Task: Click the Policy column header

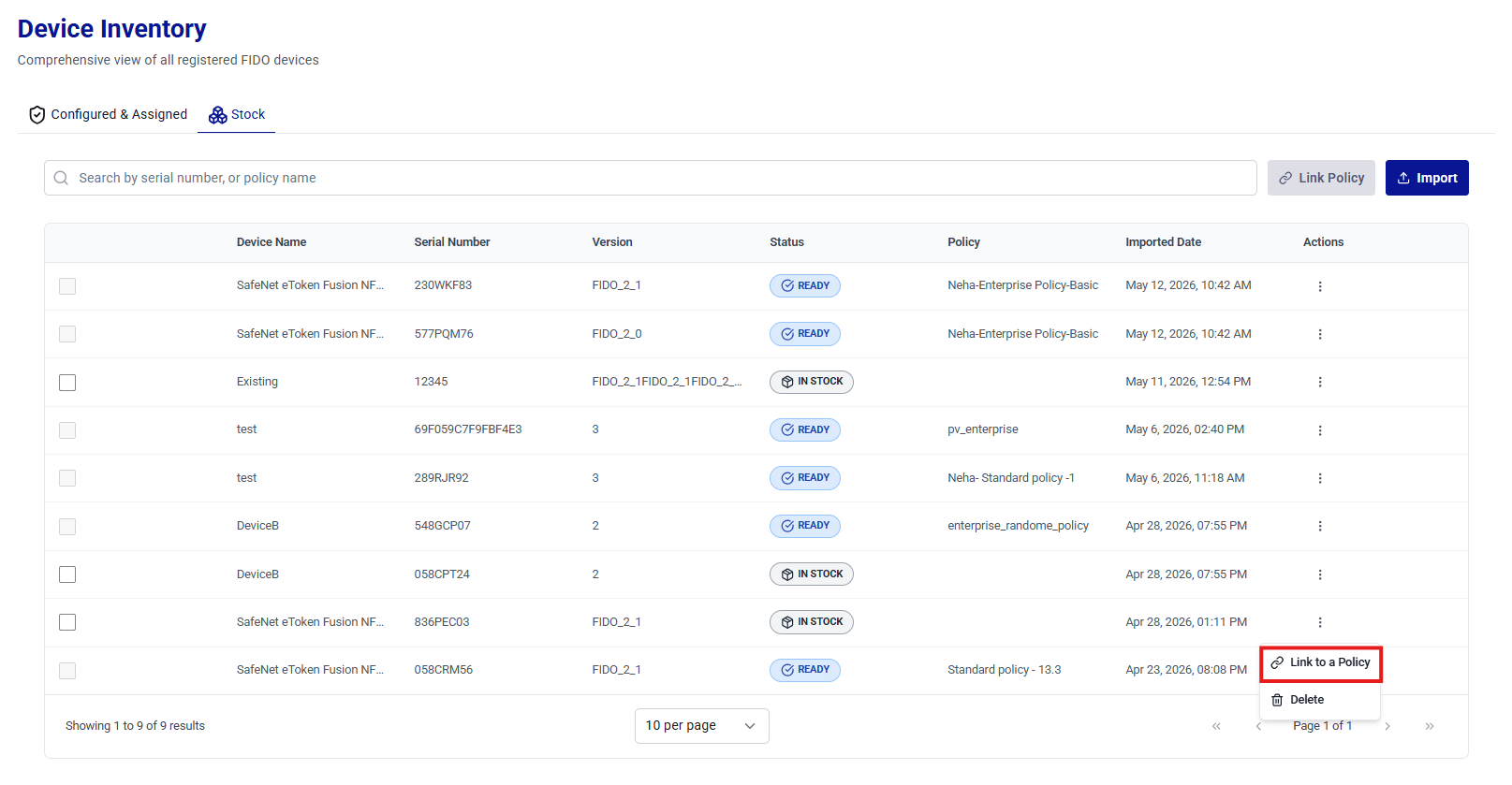Action: (963, 242)
